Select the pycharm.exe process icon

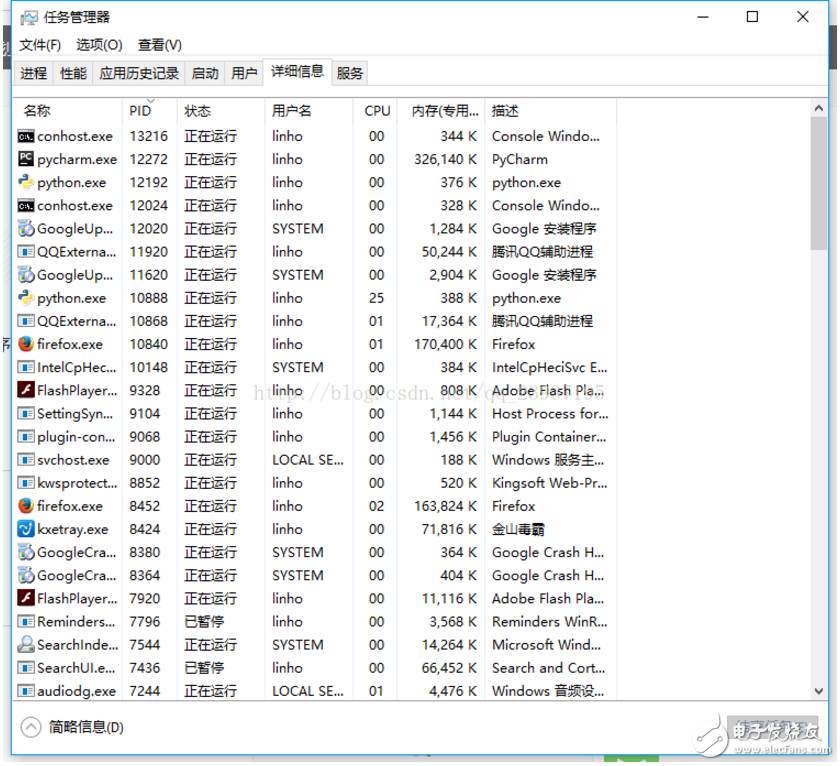click(x=25, y=159)
